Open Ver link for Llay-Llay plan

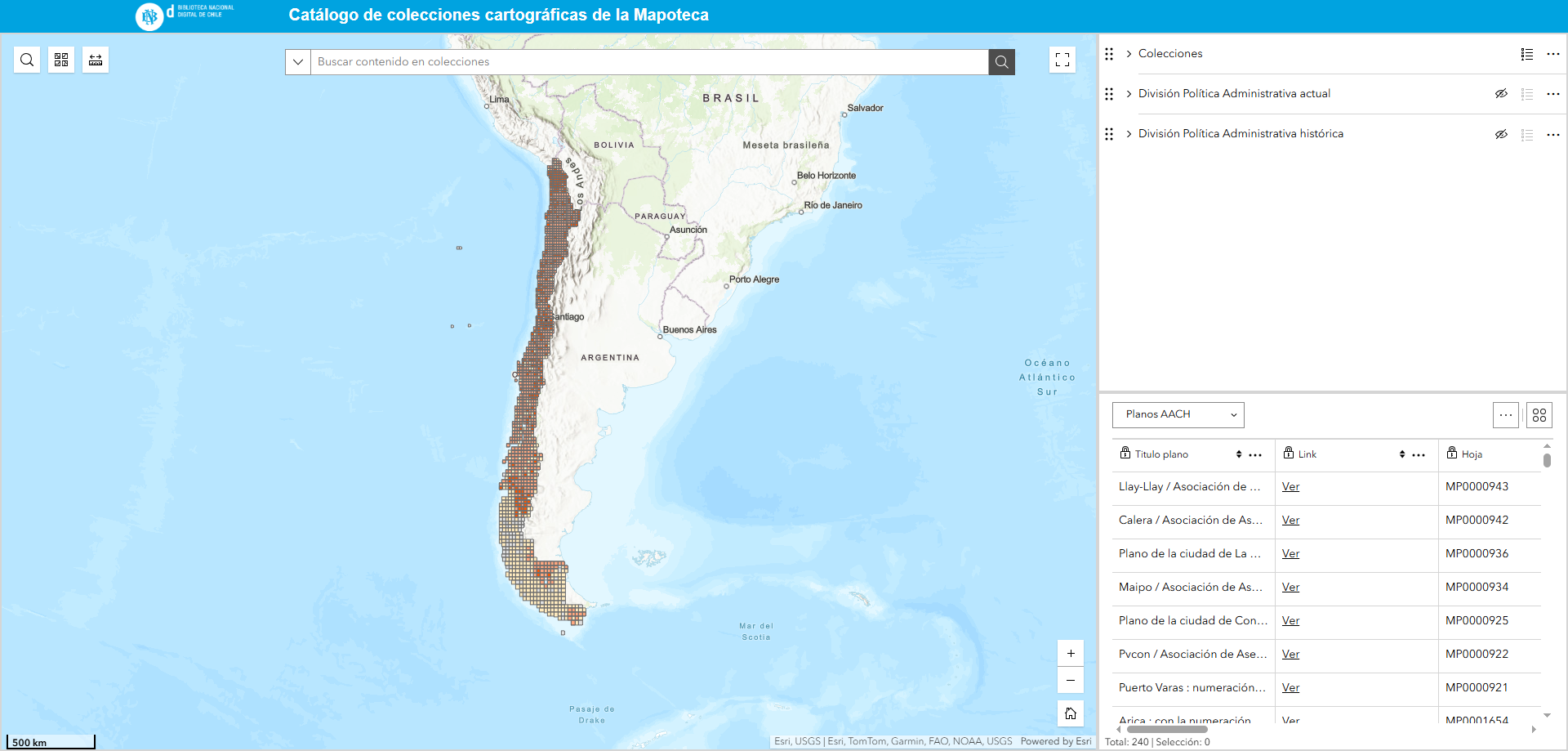point(1290,487)
